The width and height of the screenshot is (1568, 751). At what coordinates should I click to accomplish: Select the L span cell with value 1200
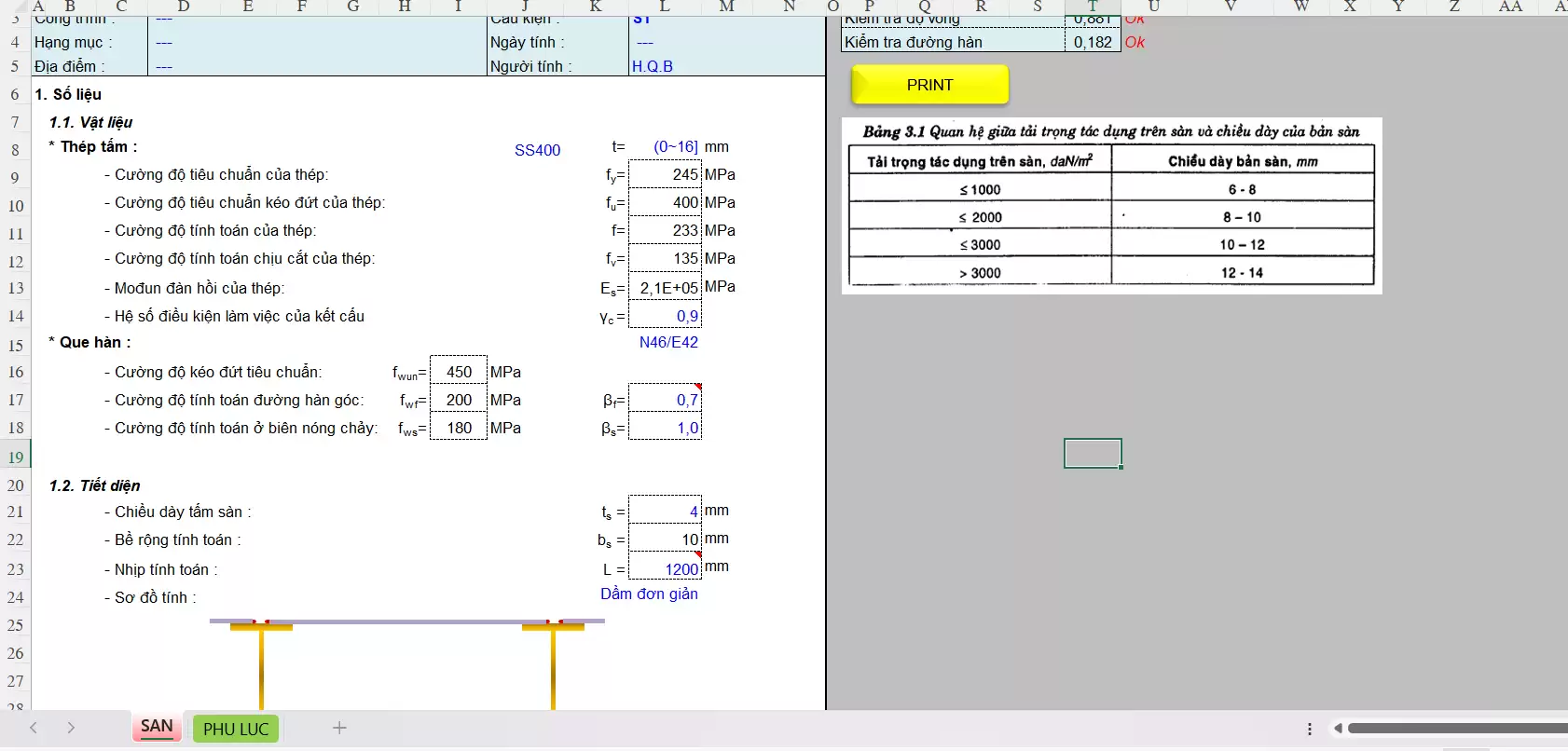point(665,567)
